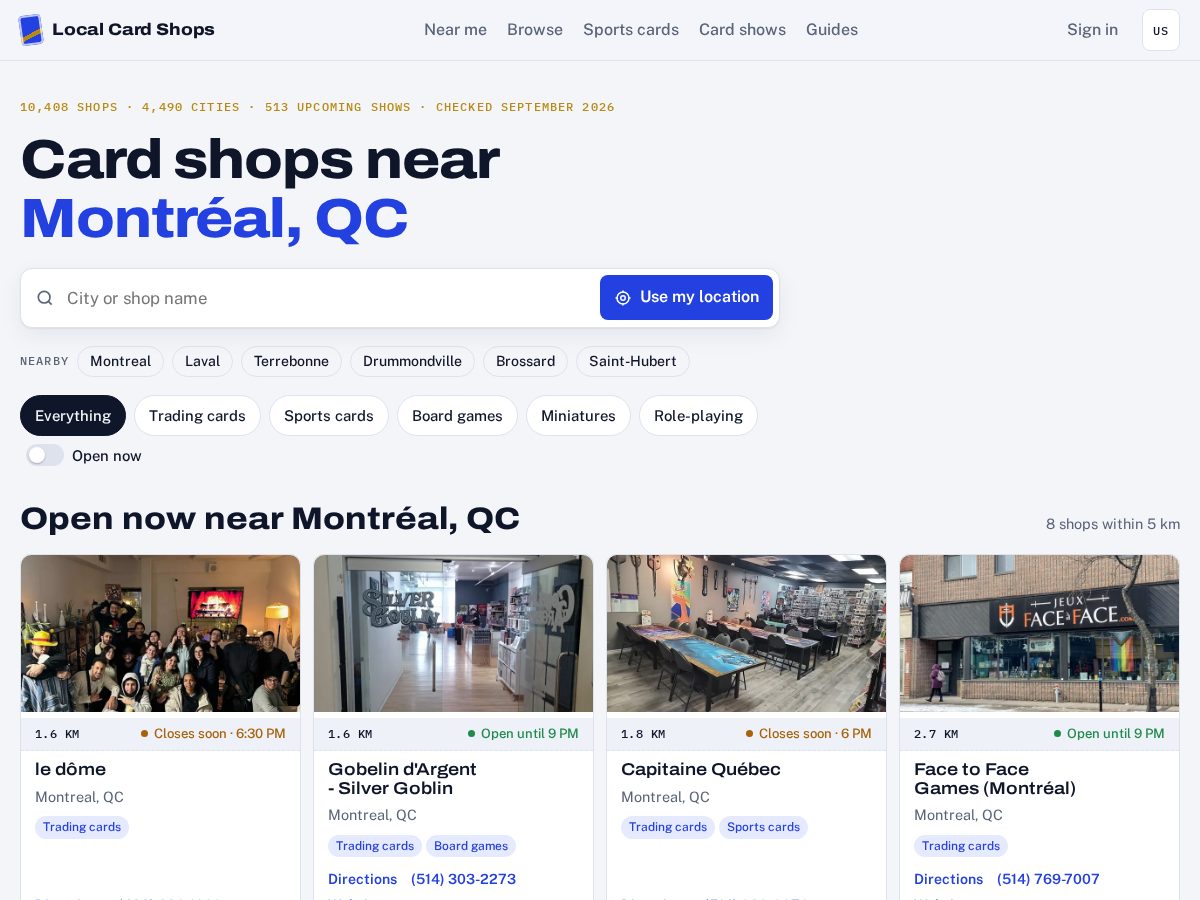This screenshot has width=1200, height=900.
Task: Click the Sign in link
Action: click(x=1092, y=30)
